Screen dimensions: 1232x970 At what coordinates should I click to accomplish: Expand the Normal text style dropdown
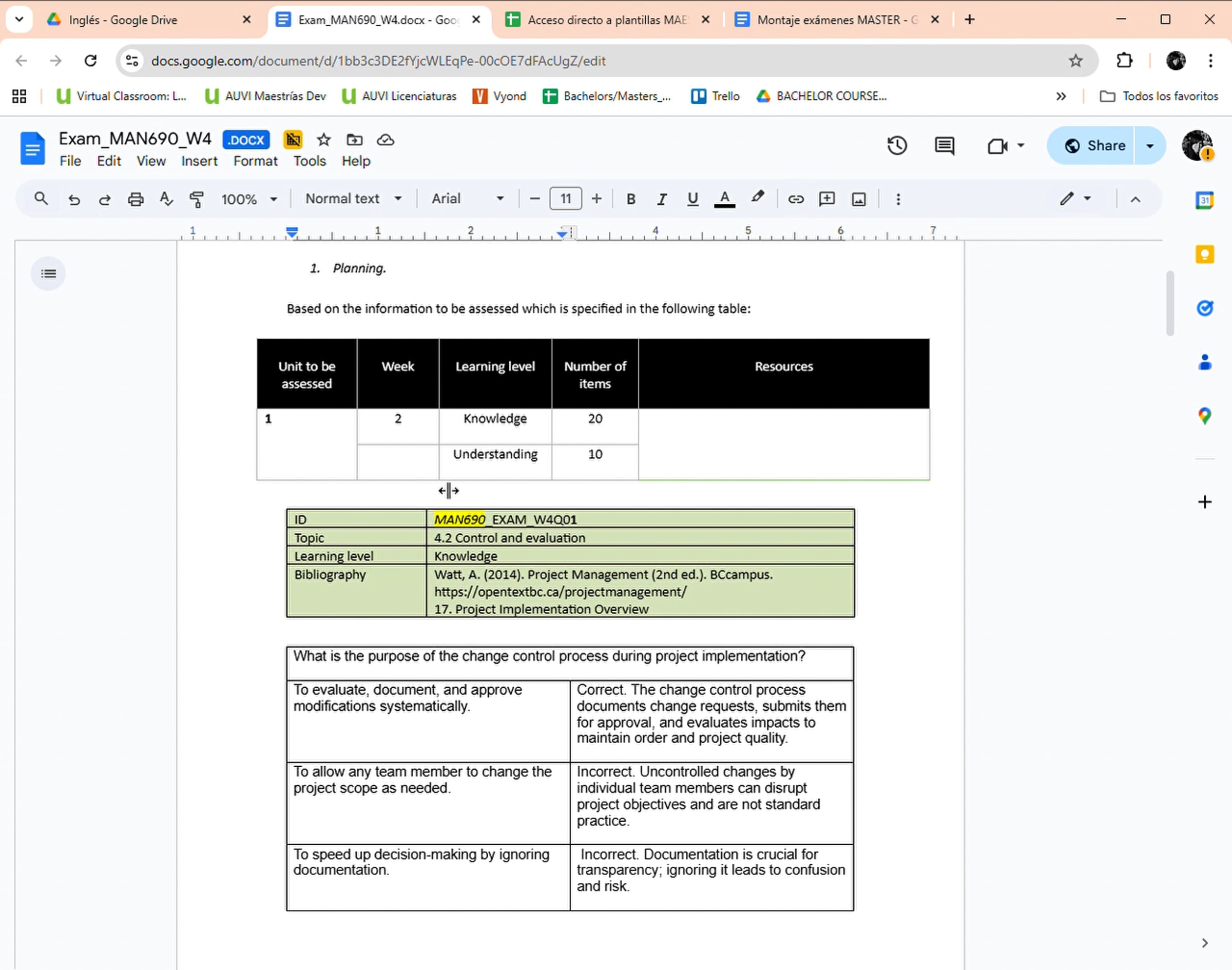353,199
